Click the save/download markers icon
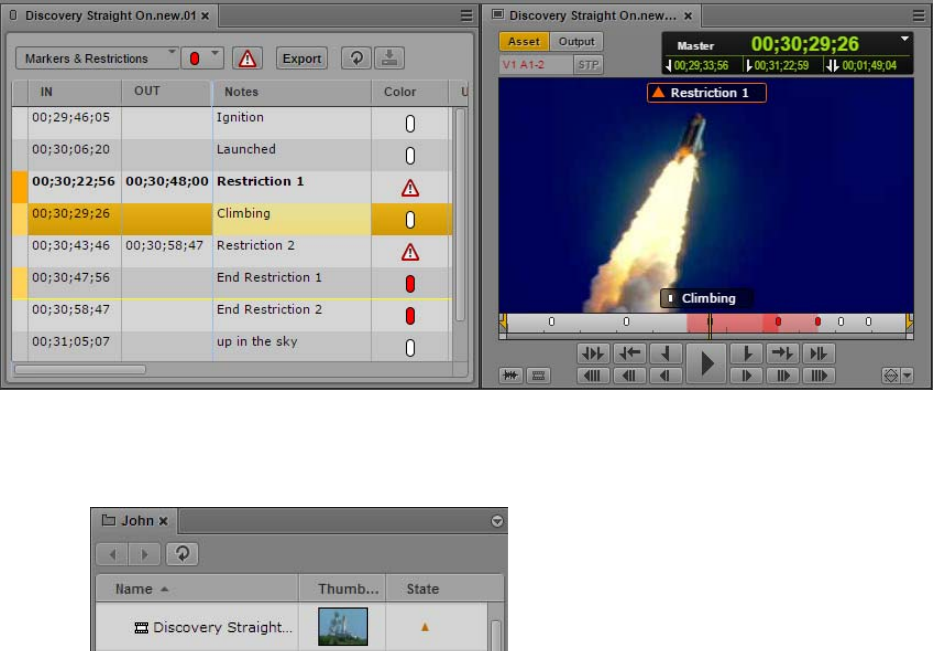 tap(389, 58)
